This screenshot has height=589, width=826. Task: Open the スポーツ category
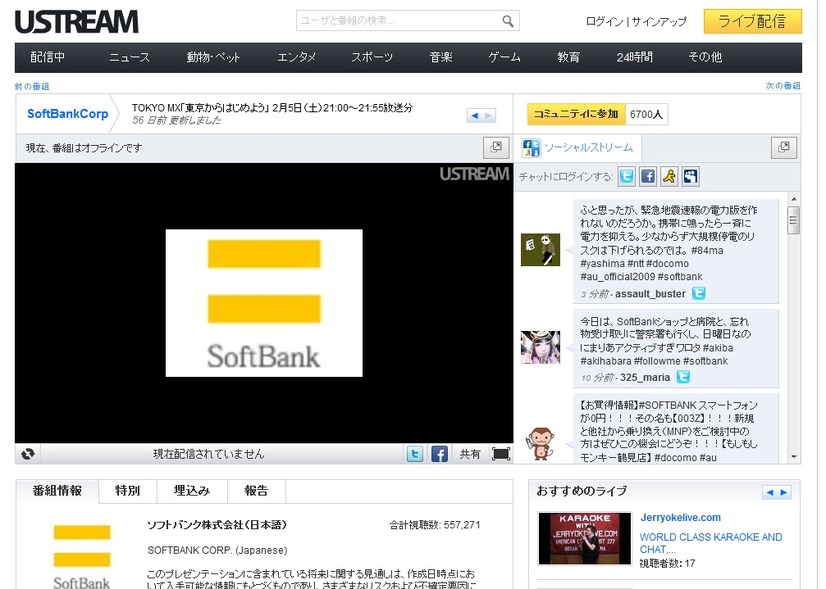372,57
